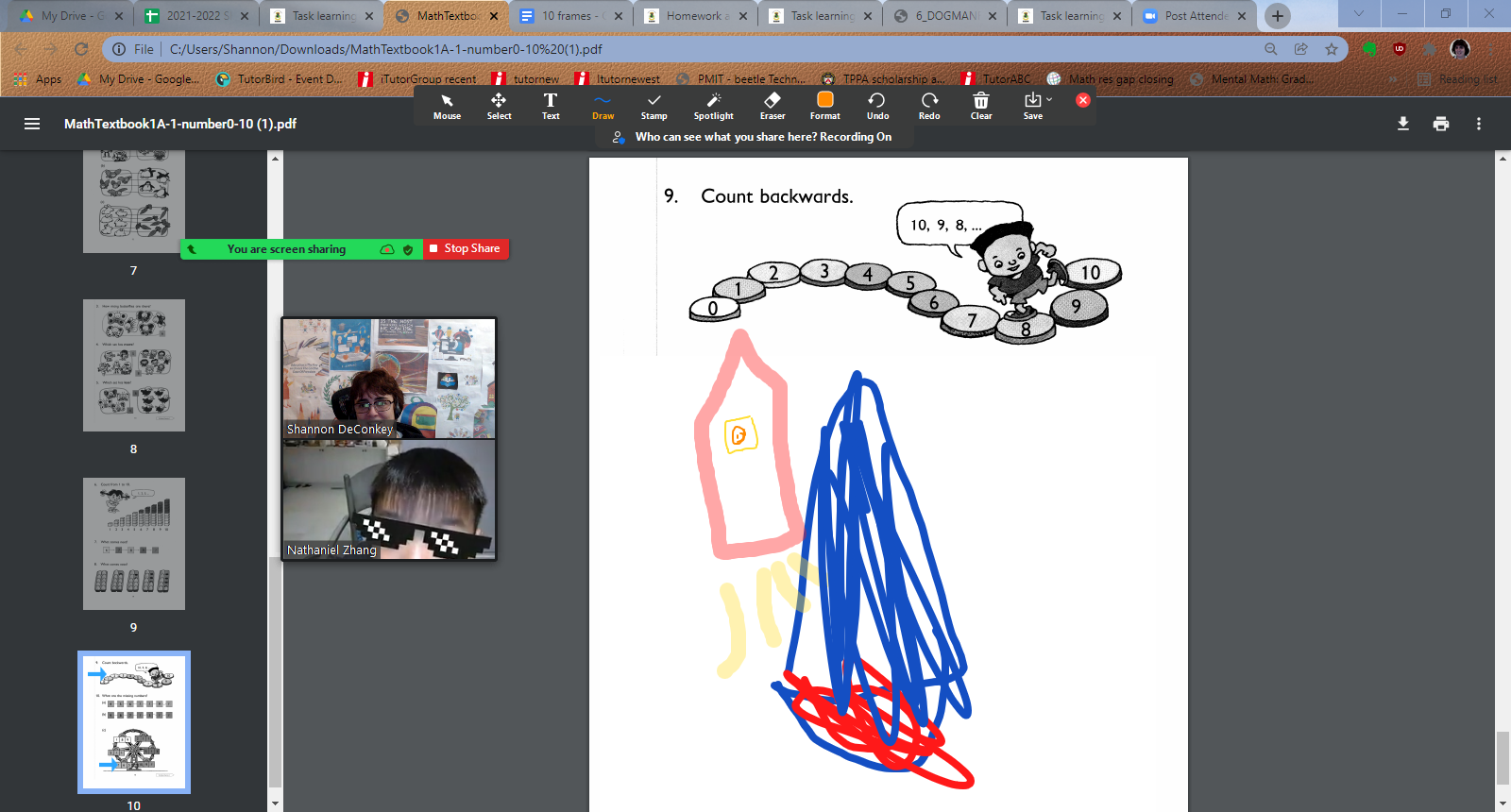Click thumbnail panel scroll up arrow
The width and height of the screenshot is (1511, 812).
[x=276, y=158]
